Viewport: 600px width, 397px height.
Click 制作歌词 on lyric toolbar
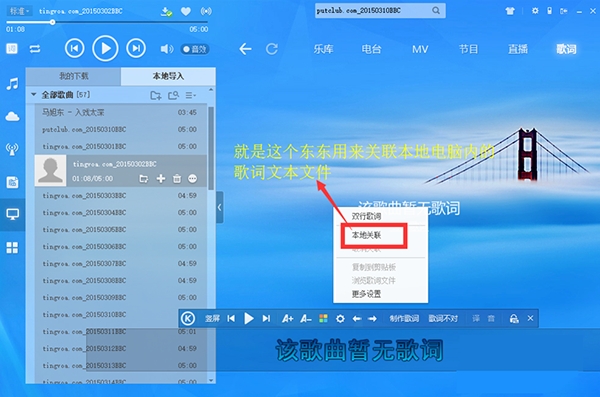[404, 319]
